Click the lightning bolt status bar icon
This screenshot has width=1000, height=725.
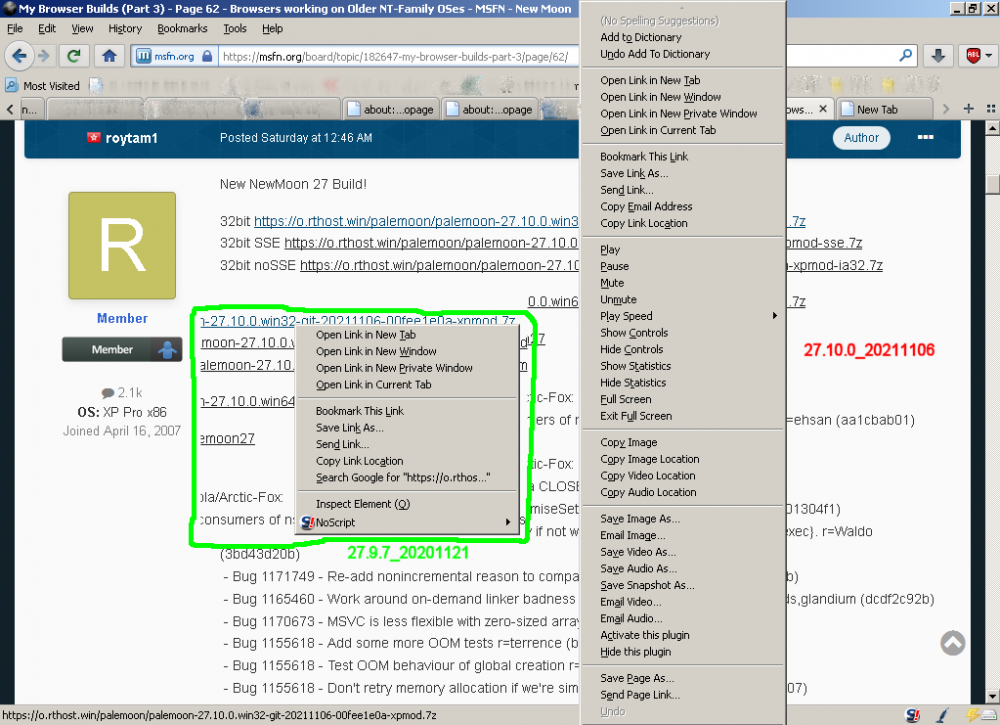[x=970, y=715]
